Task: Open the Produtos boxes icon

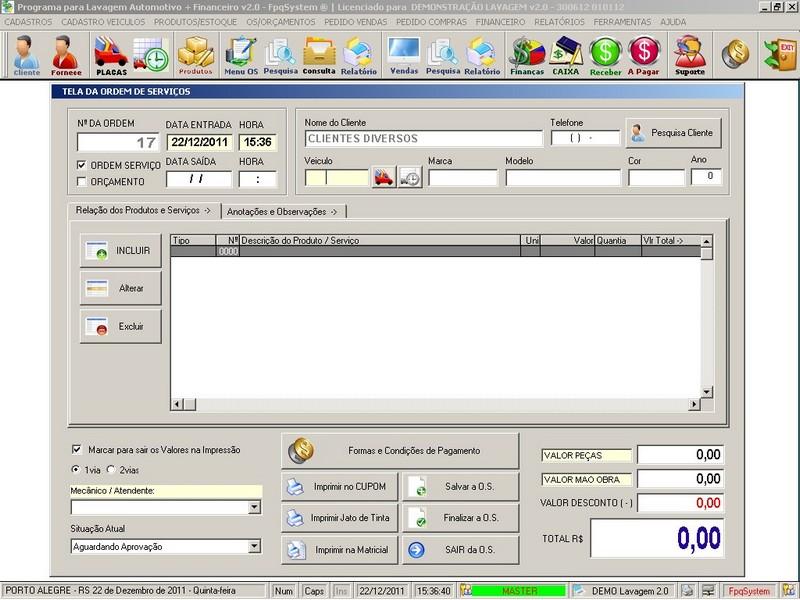Action: [195, 55]
